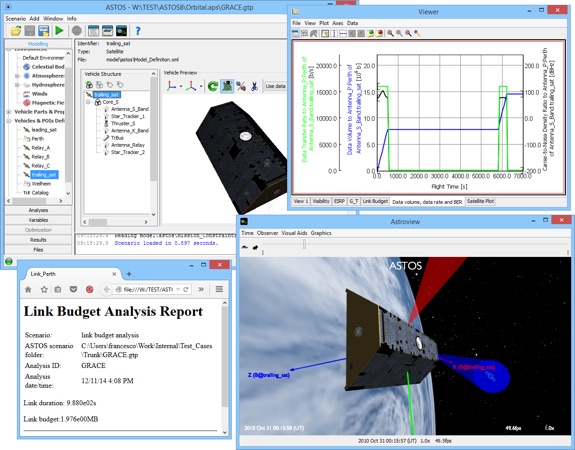Screen dimensions: 575x450
Task: Click the scissors icon in Vehicle Preview toolbar
Action: (254, 86)
